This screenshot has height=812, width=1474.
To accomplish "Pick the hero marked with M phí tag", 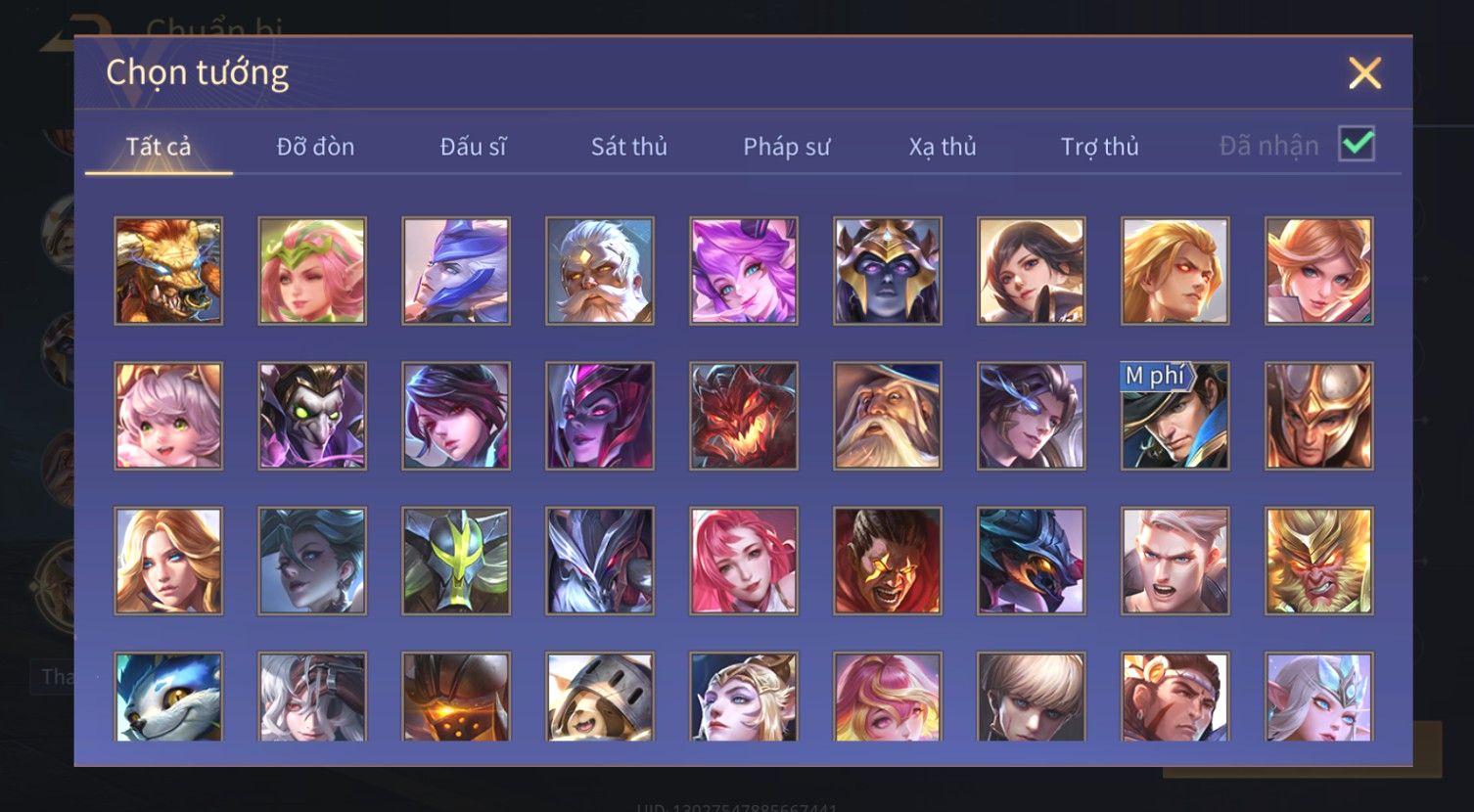I will 1175,416.
